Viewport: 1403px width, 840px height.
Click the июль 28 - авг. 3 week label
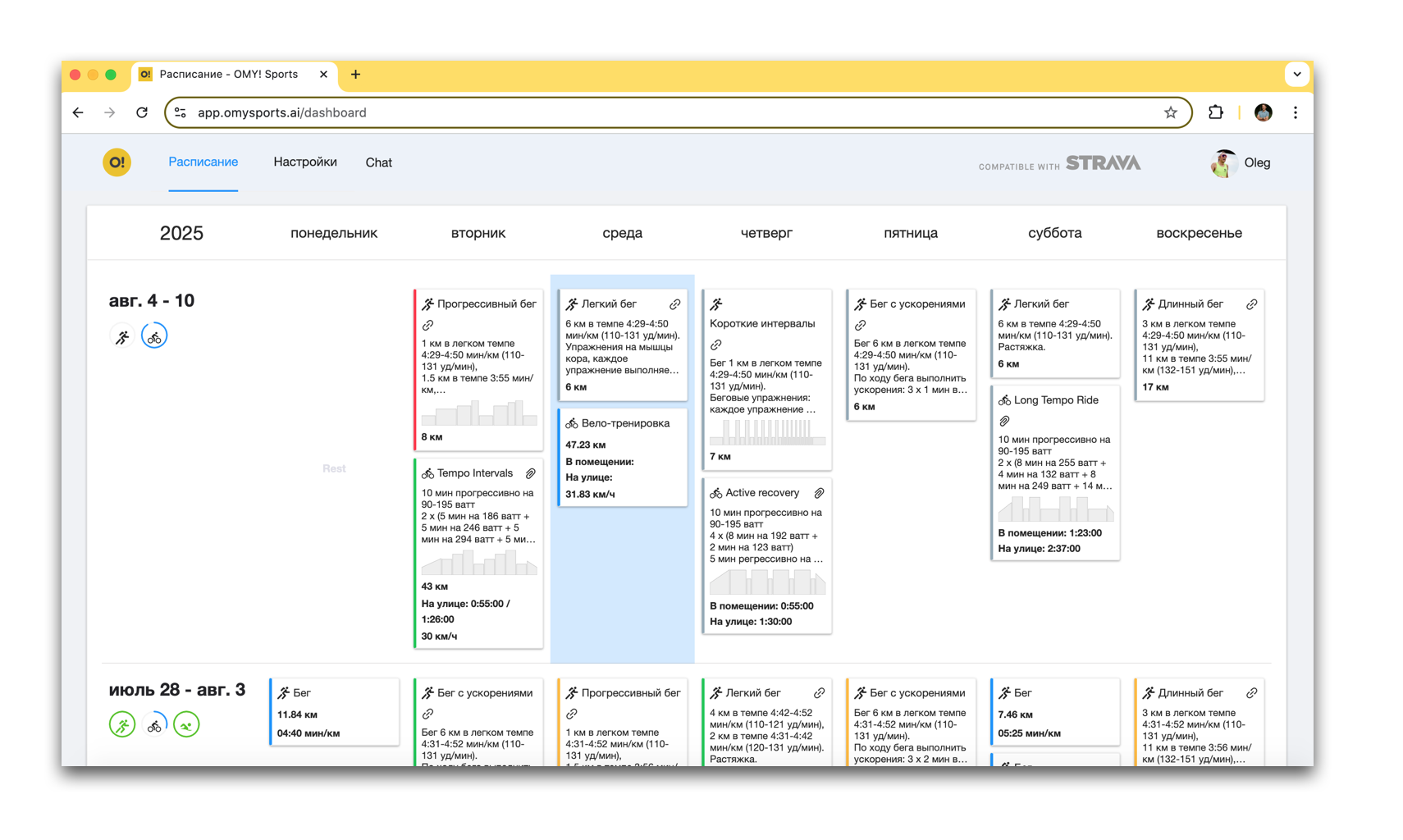[x=177, y=689]
